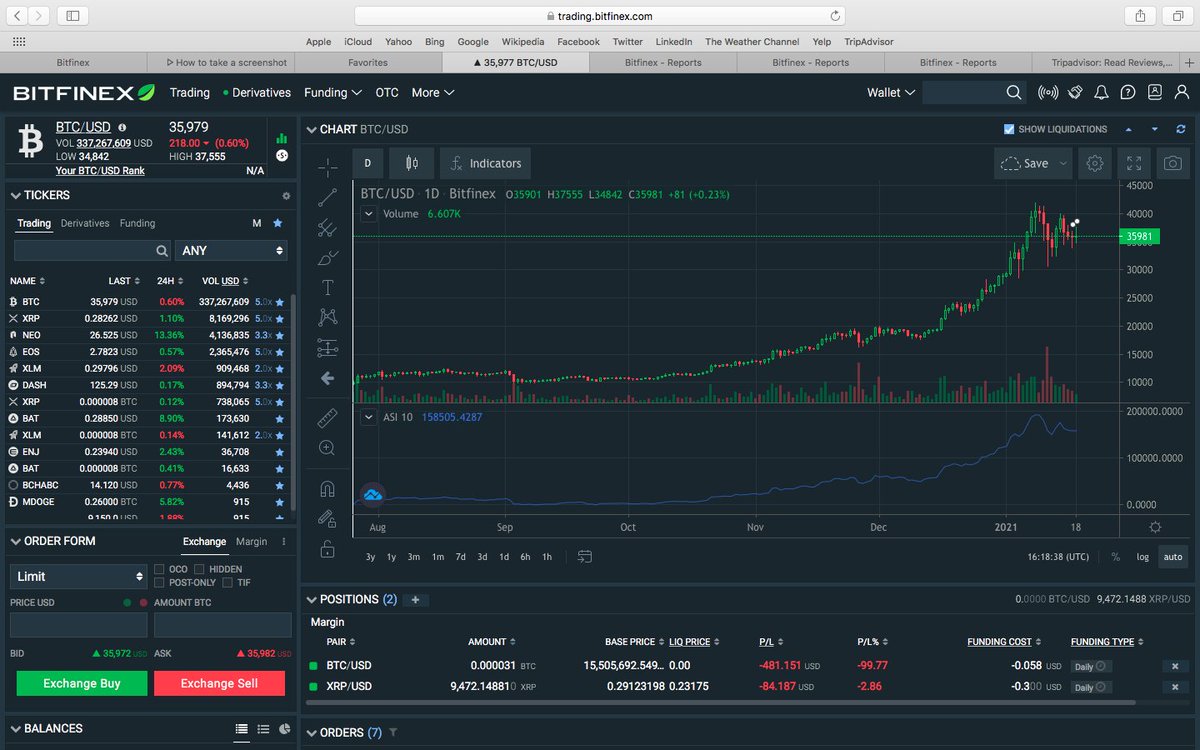The image size is (1200, 750).
Task: Select the text annotation tool
Action: (327, 287)
